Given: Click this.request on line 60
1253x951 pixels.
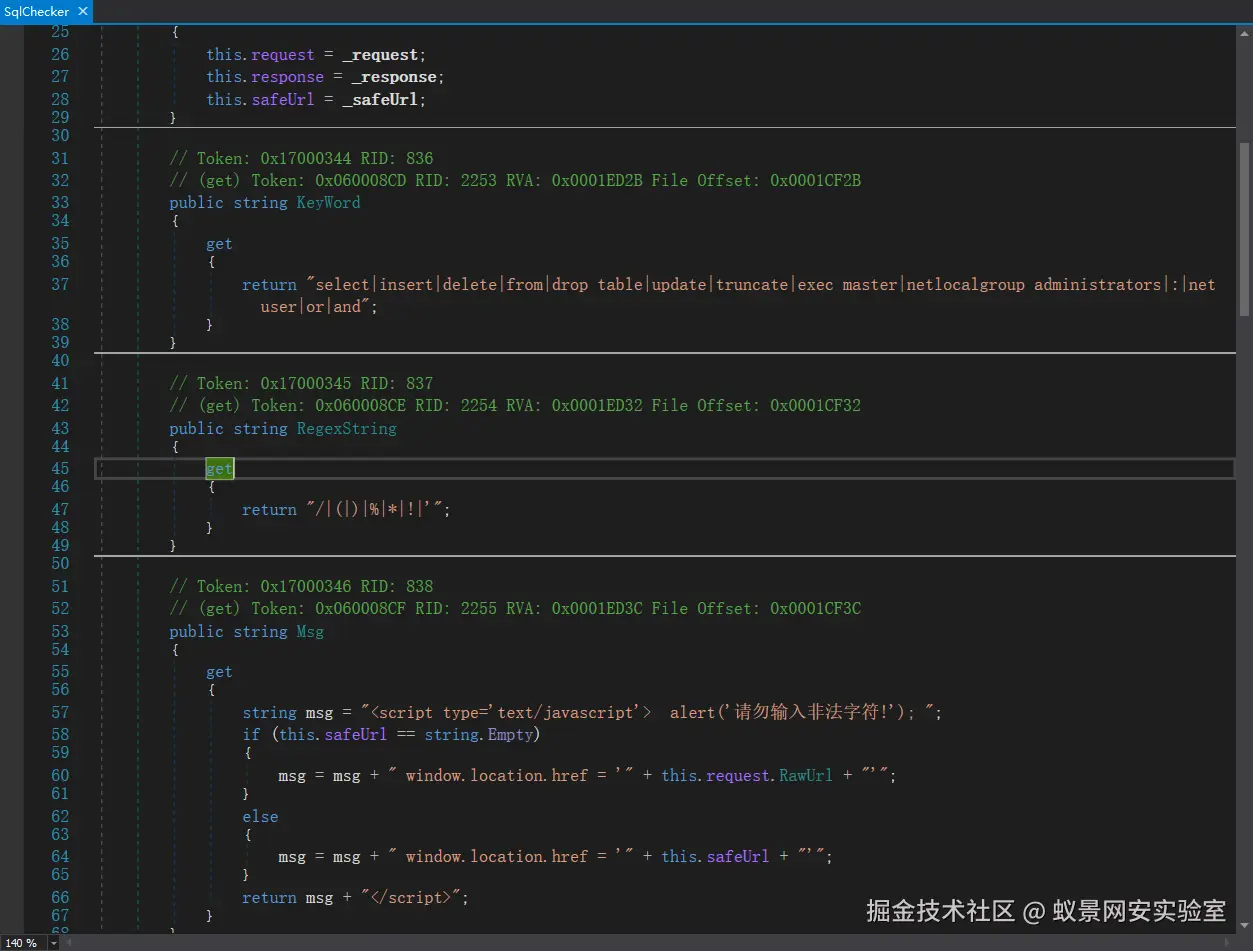Looking at the screenshot, I should click(x=715, y=775).
